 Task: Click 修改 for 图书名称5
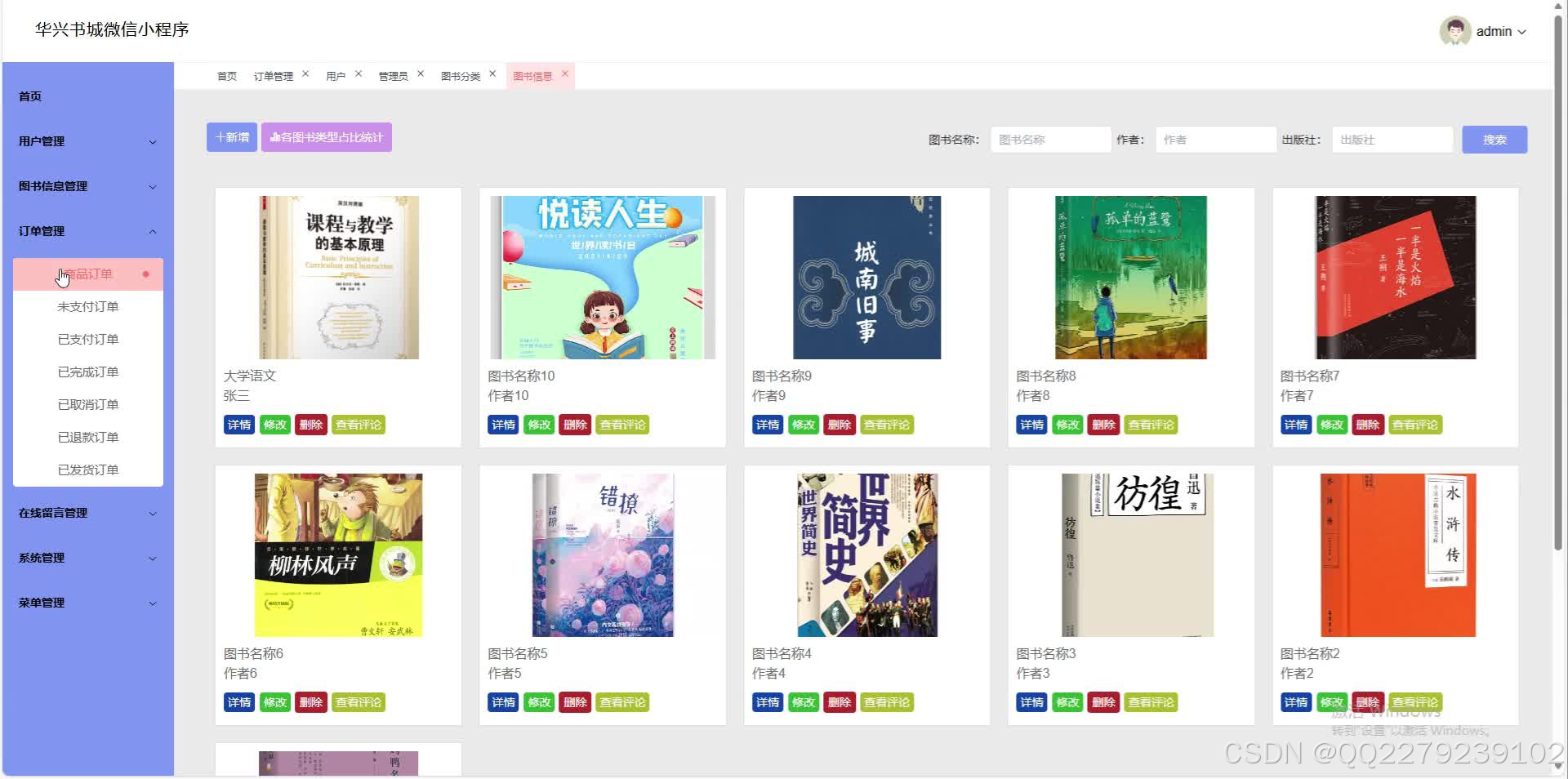539,702
